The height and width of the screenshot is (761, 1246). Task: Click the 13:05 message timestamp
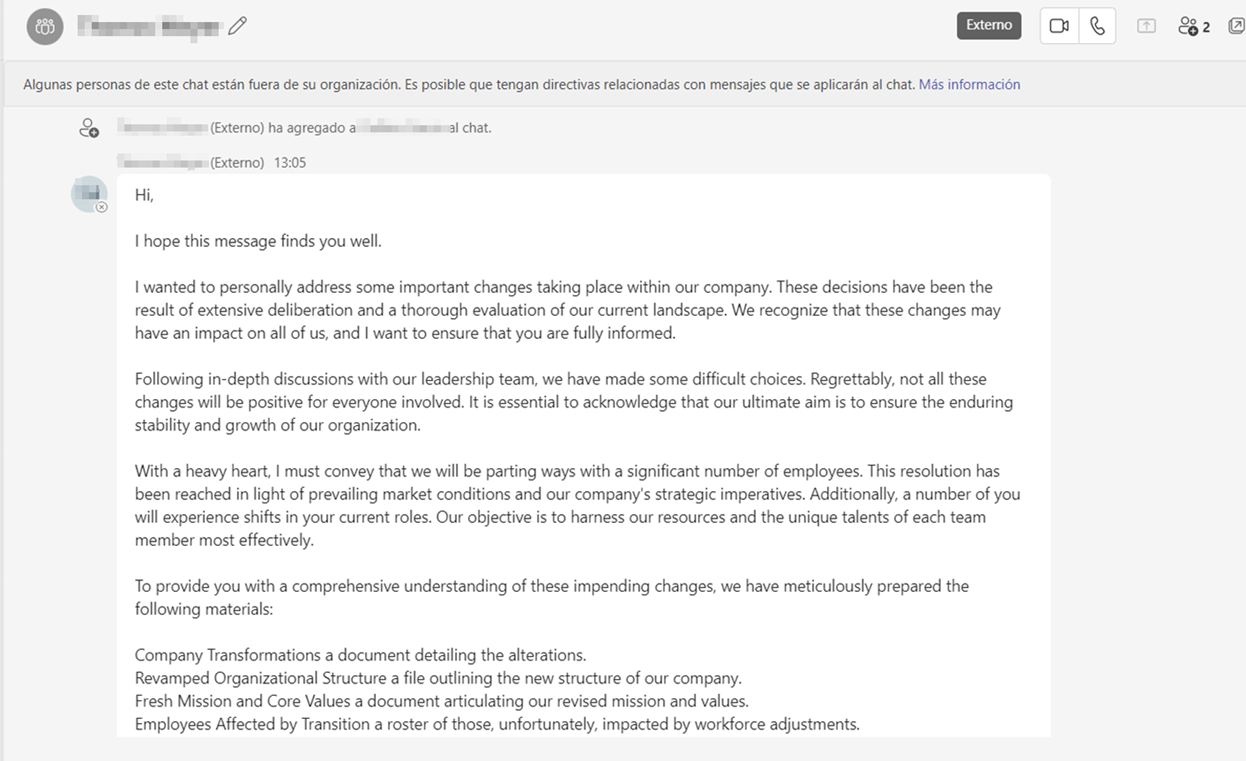(290, 162)
